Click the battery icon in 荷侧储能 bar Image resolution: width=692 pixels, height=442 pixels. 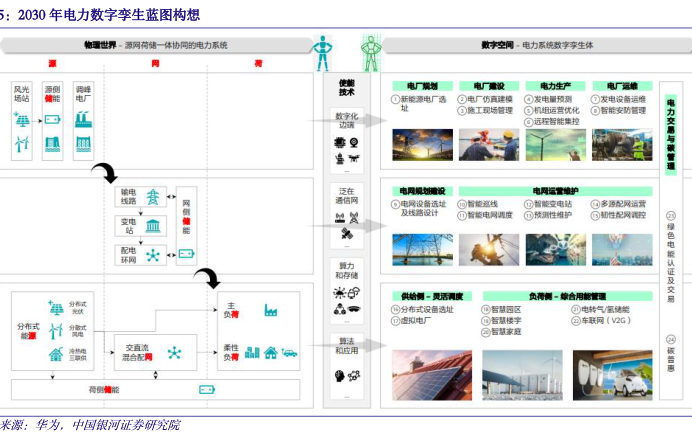coord(207,390)
